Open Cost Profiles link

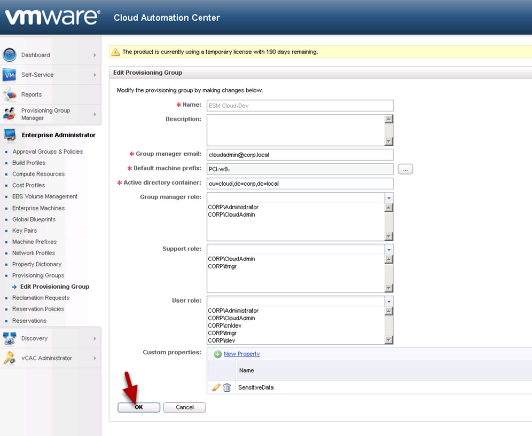(28, 185)
